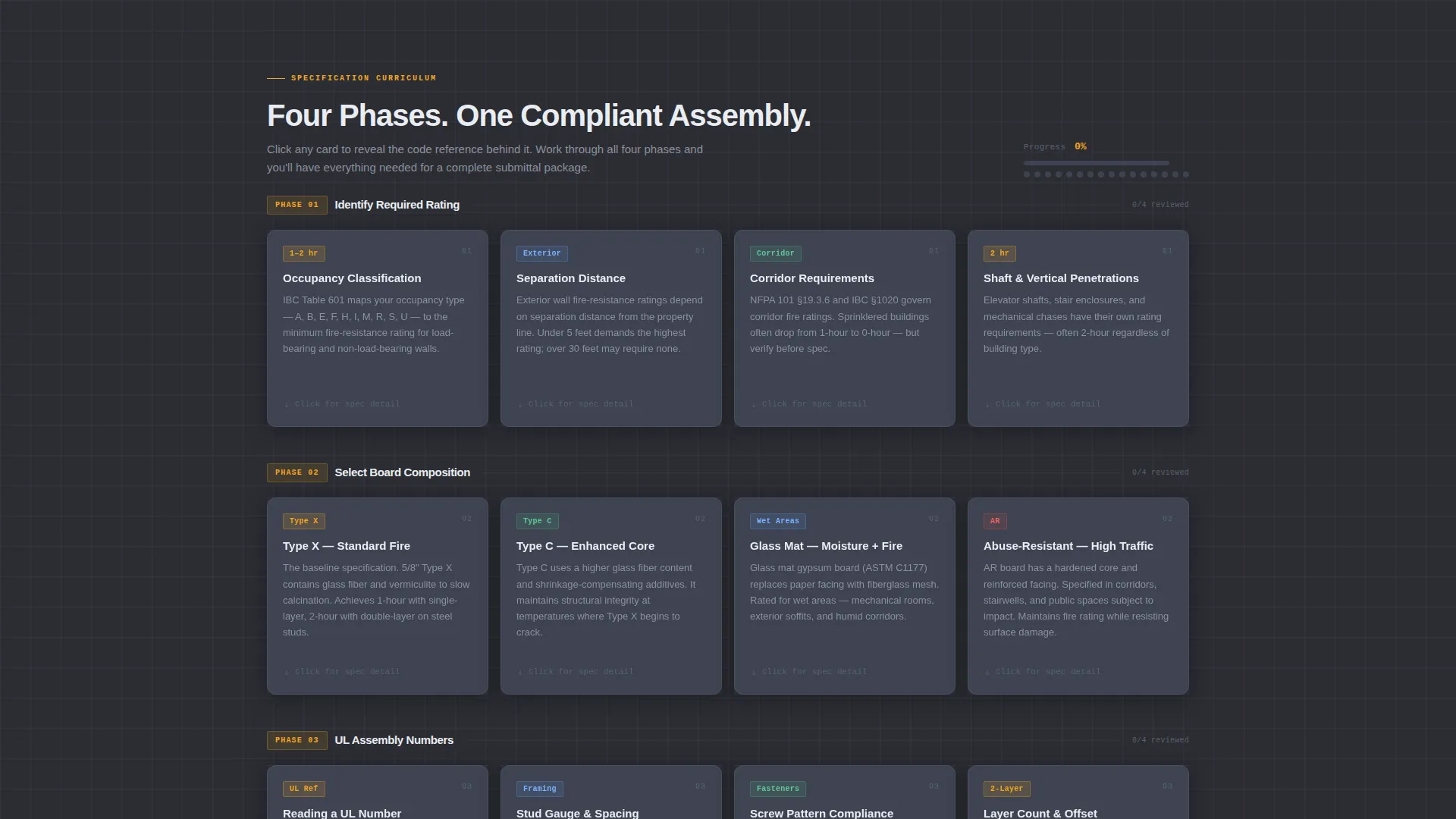
Task: Click the 'UL Assembly Numbers' phase heading
Action: pos(394,740)
